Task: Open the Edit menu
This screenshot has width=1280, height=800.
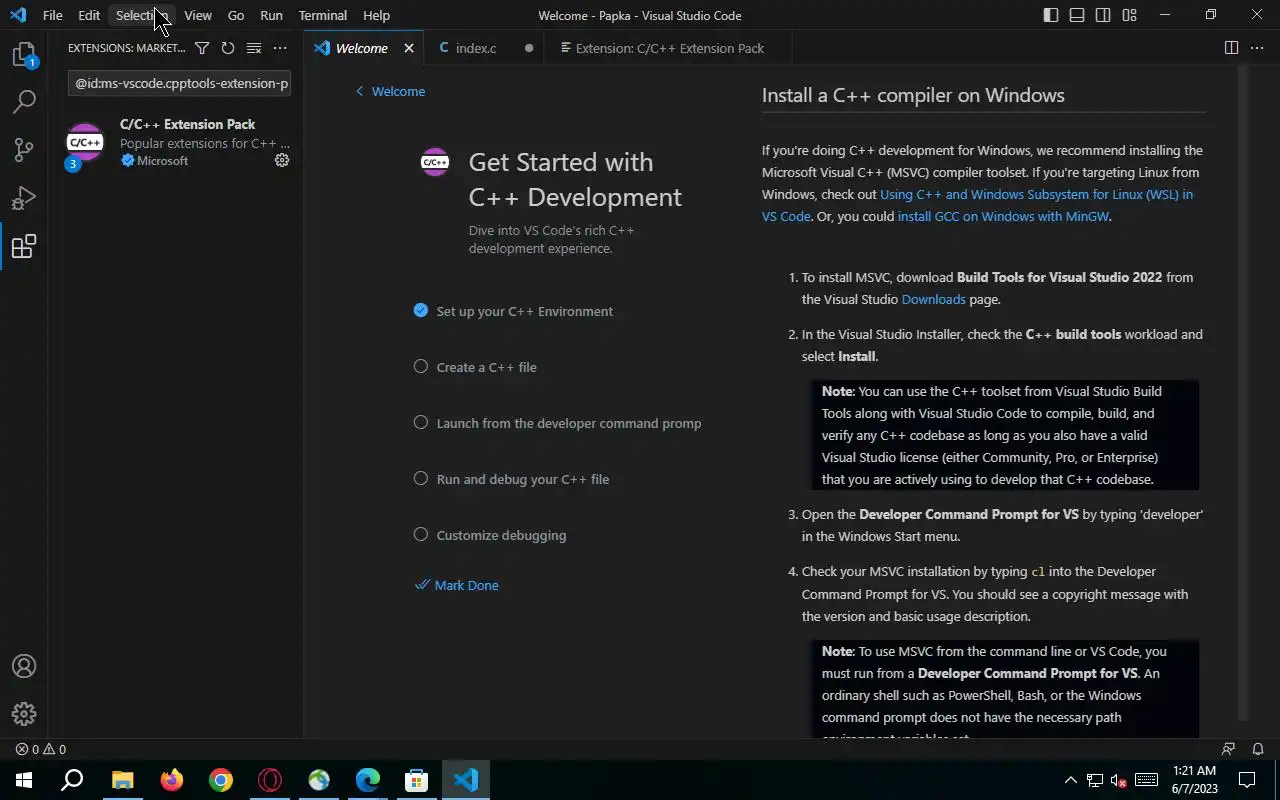Action: tap(89, 15)
